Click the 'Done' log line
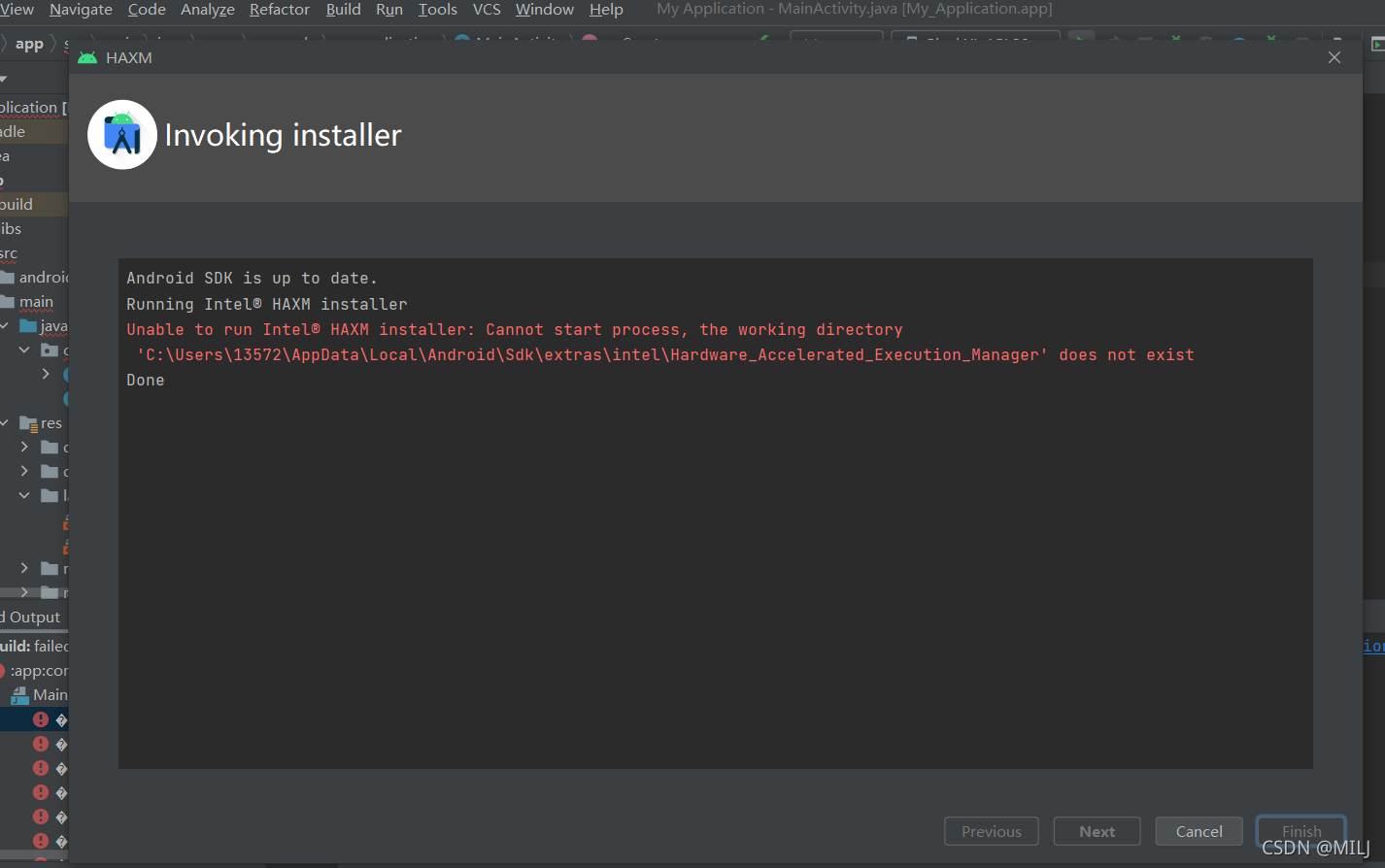 point(146,381)
